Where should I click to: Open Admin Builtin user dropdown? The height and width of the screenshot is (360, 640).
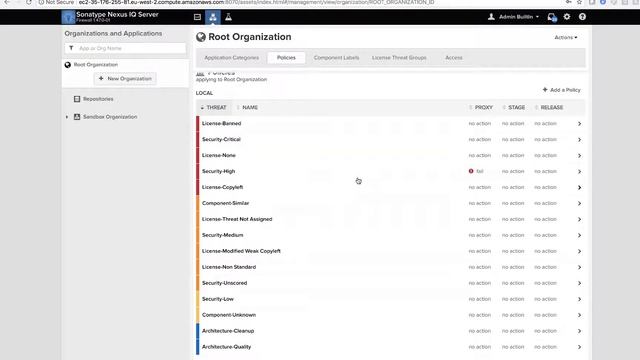coord(518,17)
